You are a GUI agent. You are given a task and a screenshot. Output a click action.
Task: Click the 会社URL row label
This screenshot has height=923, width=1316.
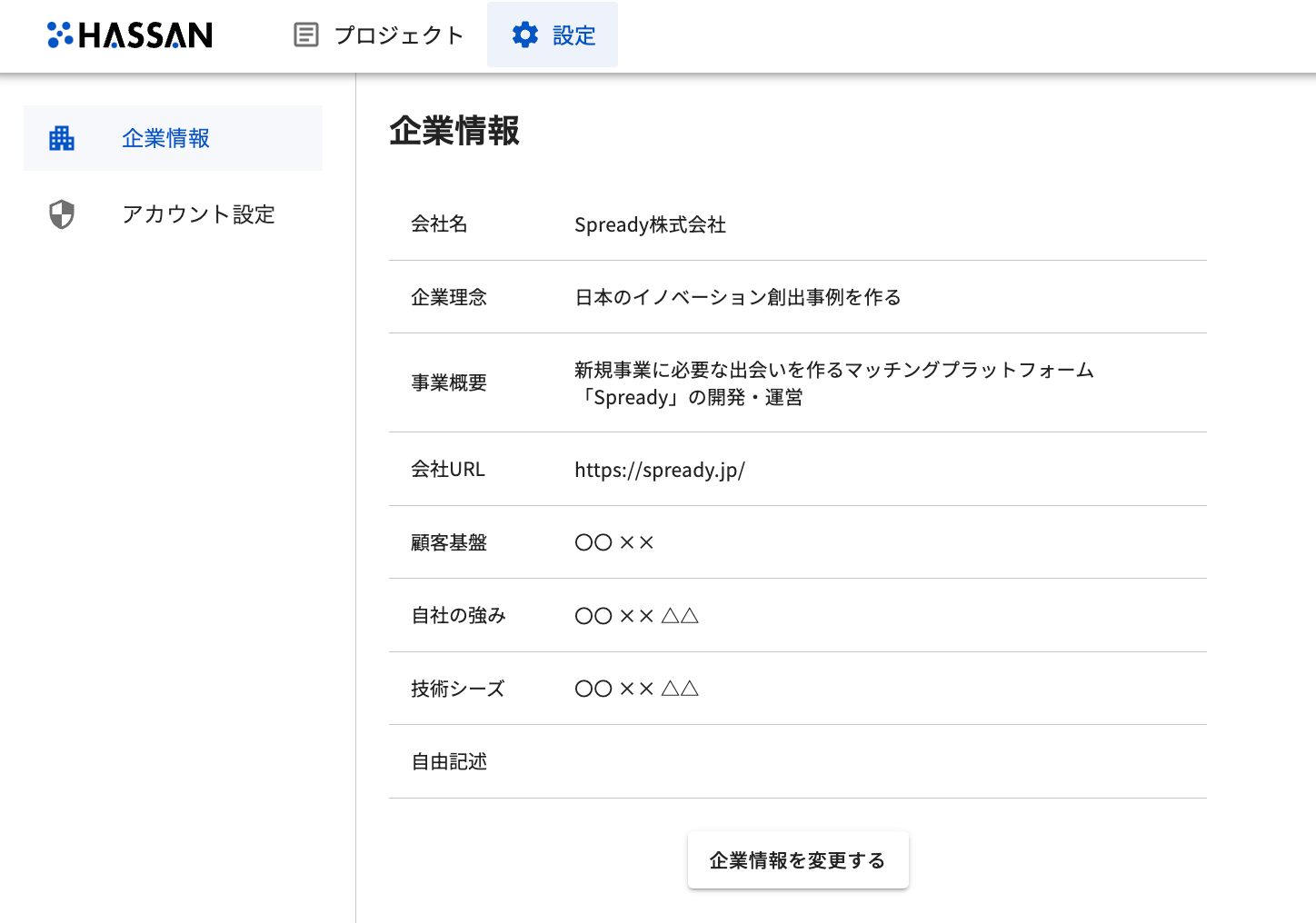point(448,470)
